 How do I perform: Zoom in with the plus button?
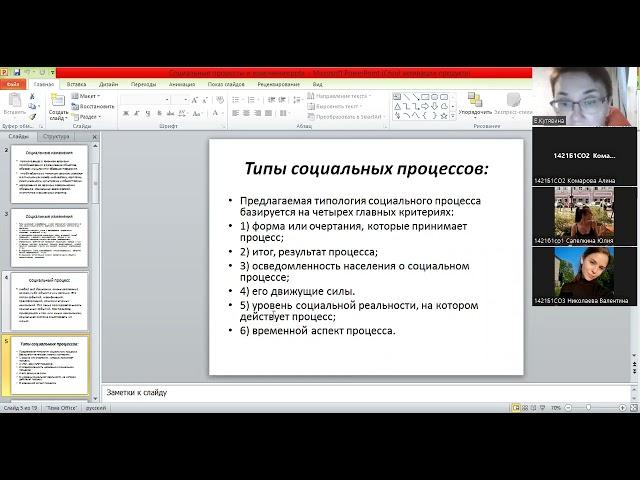click(x=622, y=408)
